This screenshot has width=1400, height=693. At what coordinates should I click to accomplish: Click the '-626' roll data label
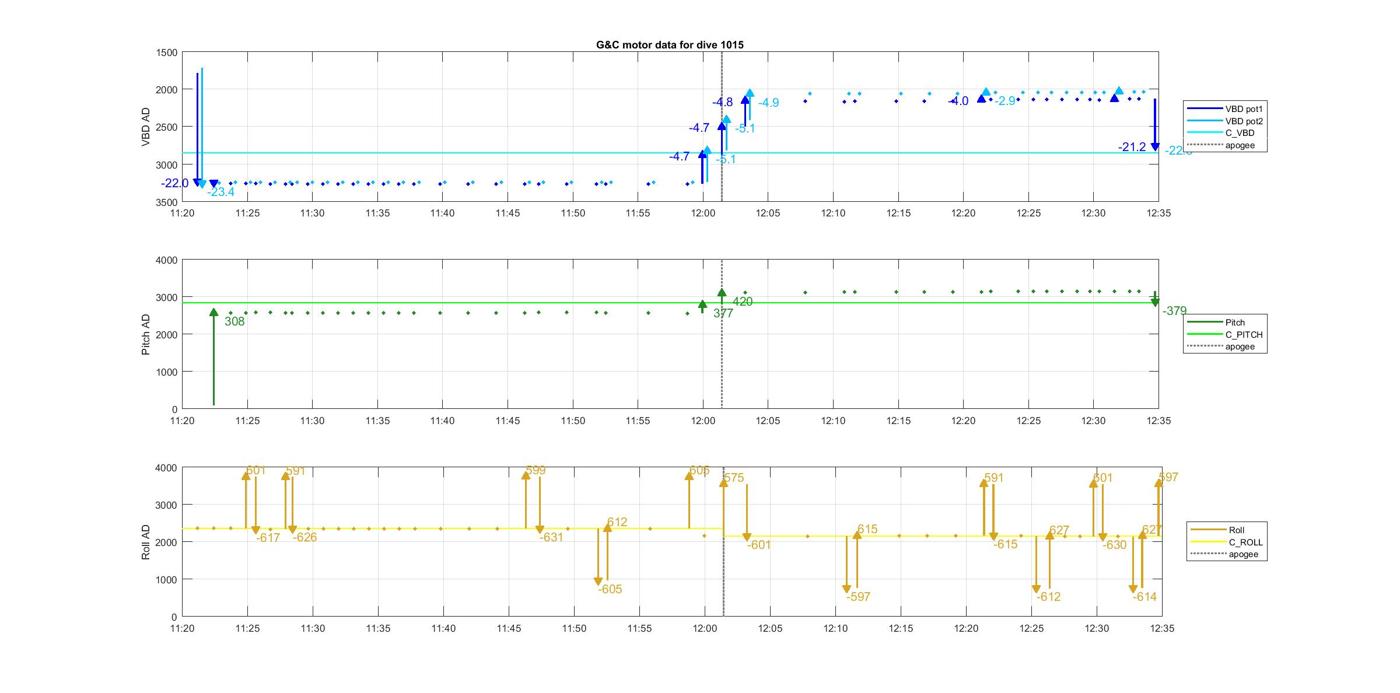tap(305, 537)
